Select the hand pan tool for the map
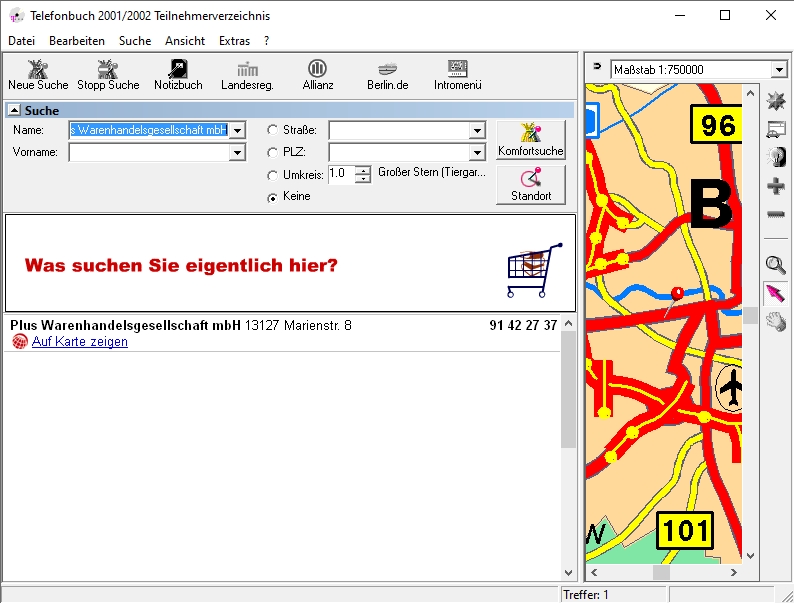The height and width of the screenshot is (603, 794). 775,321
